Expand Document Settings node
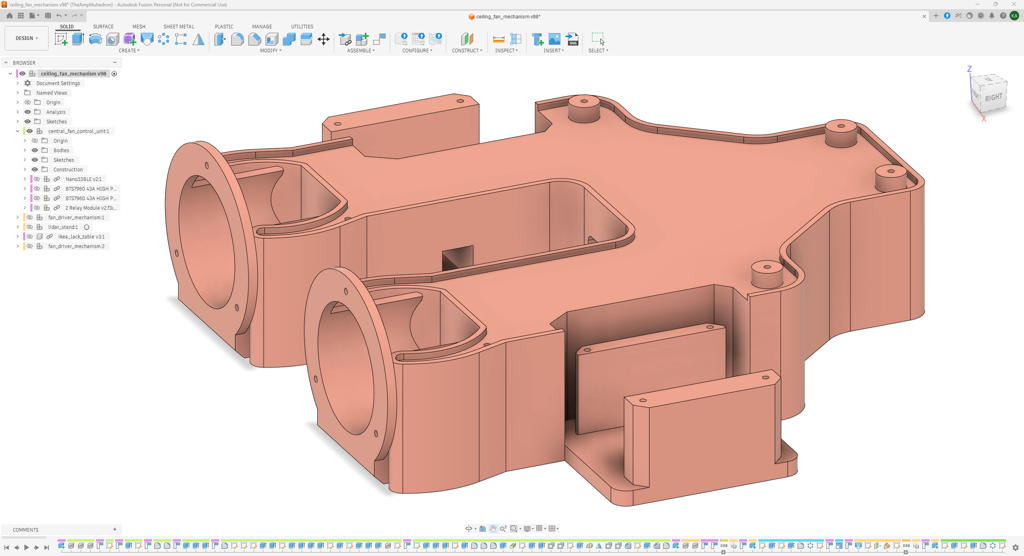Screen dimensions: 1024x556 (x=18, y=84)
